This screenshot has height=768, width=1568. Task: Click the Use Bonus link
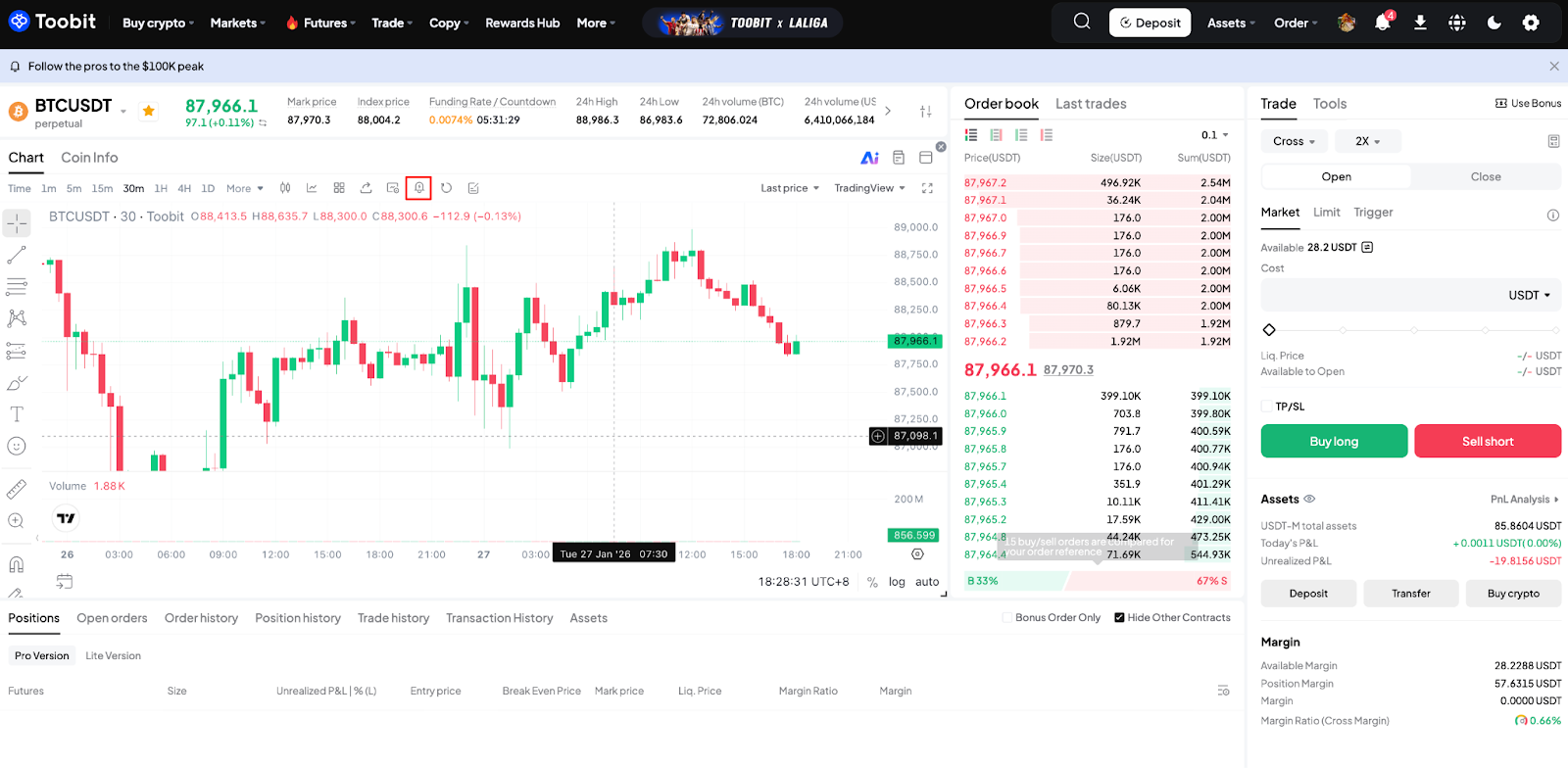tap(1528, 103)
